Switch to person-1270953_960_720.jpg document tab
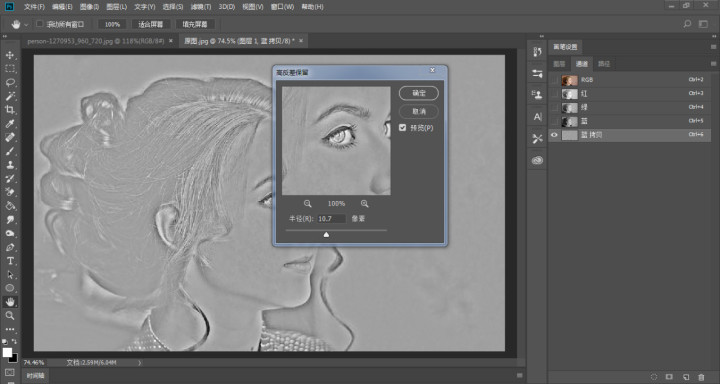 coord(96,41)
